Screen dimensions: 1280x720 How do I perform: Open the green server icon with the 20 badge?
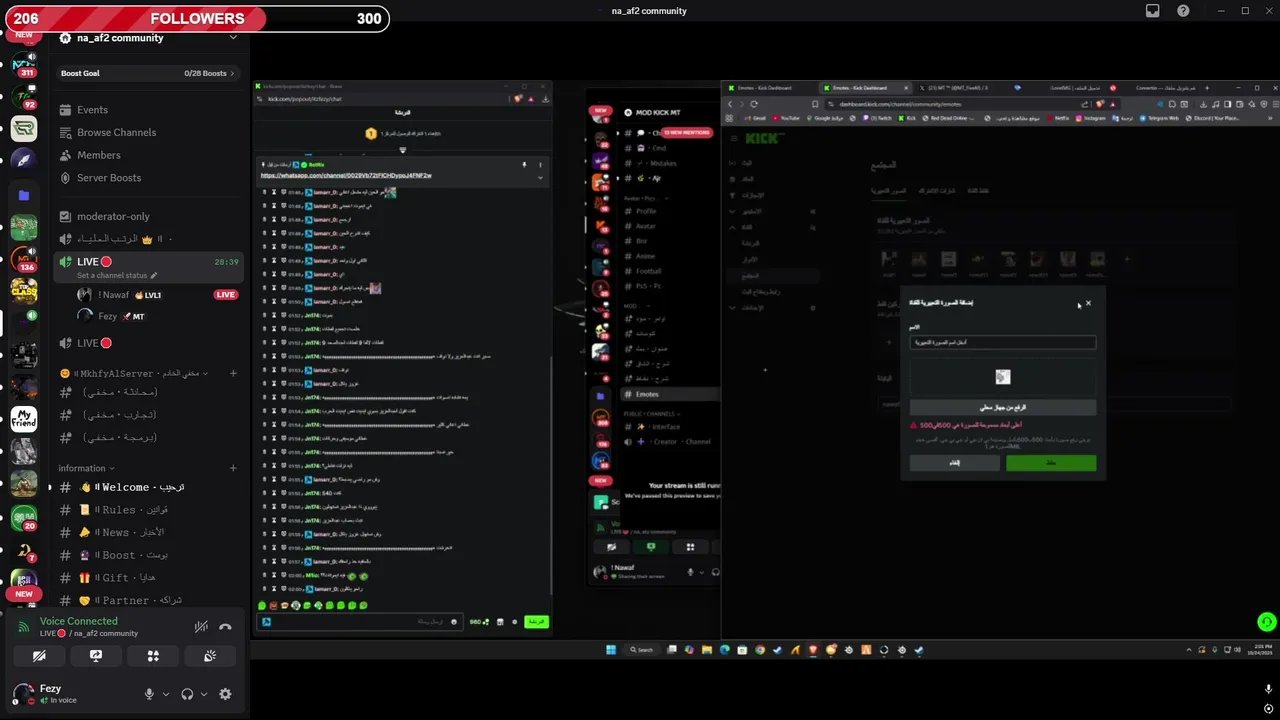click(24, 518)
